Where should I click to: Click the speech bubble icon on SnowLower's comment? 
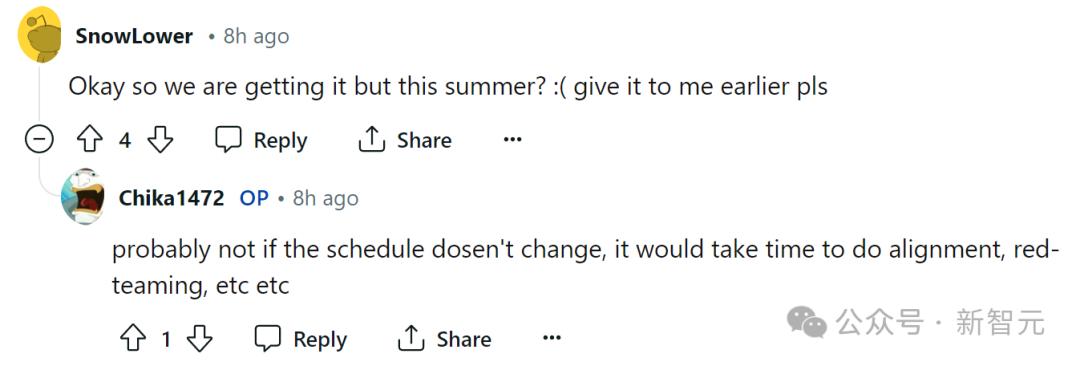click(228, 140)
